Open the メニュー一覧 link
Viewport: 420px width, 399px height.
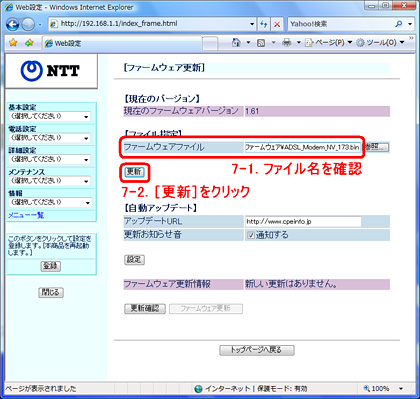[26, 215]
